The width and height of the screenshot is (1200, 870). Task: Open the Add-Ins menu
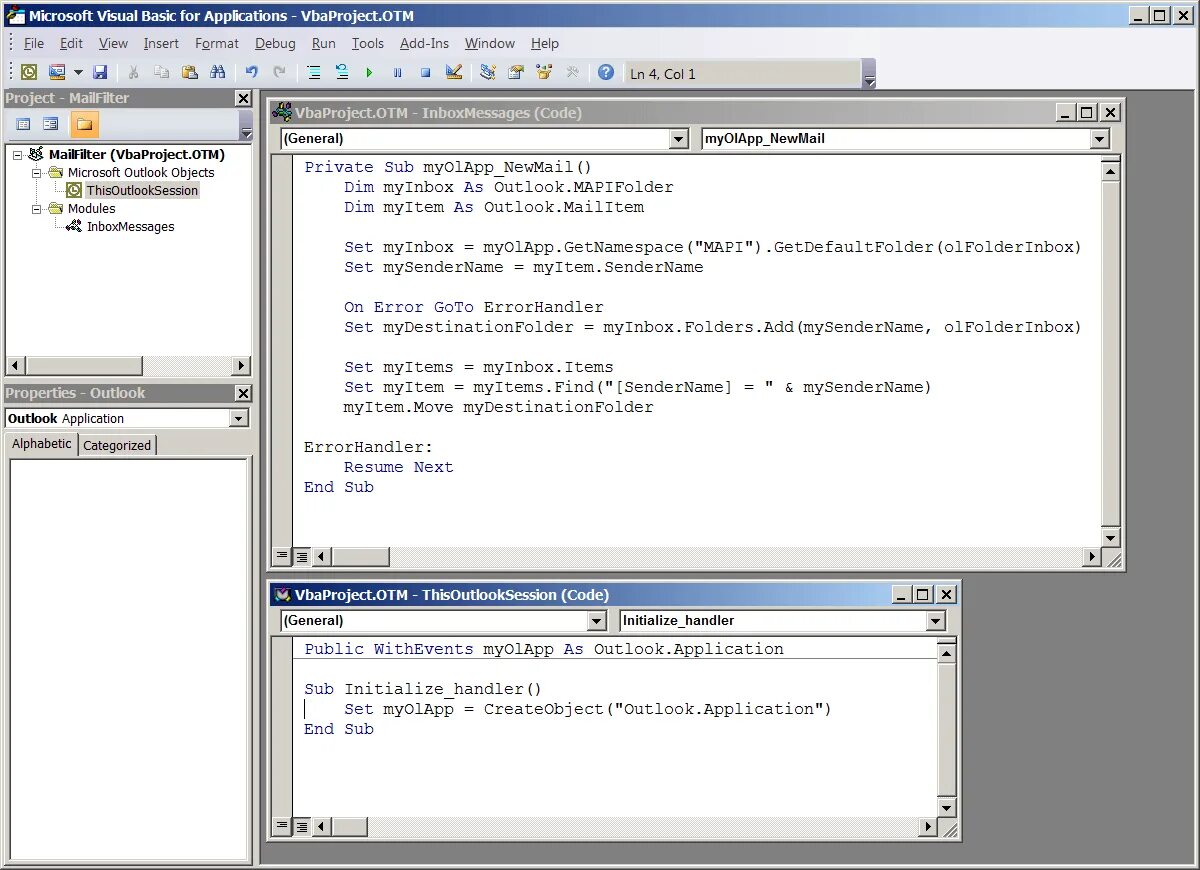click(x=424, y=43)
